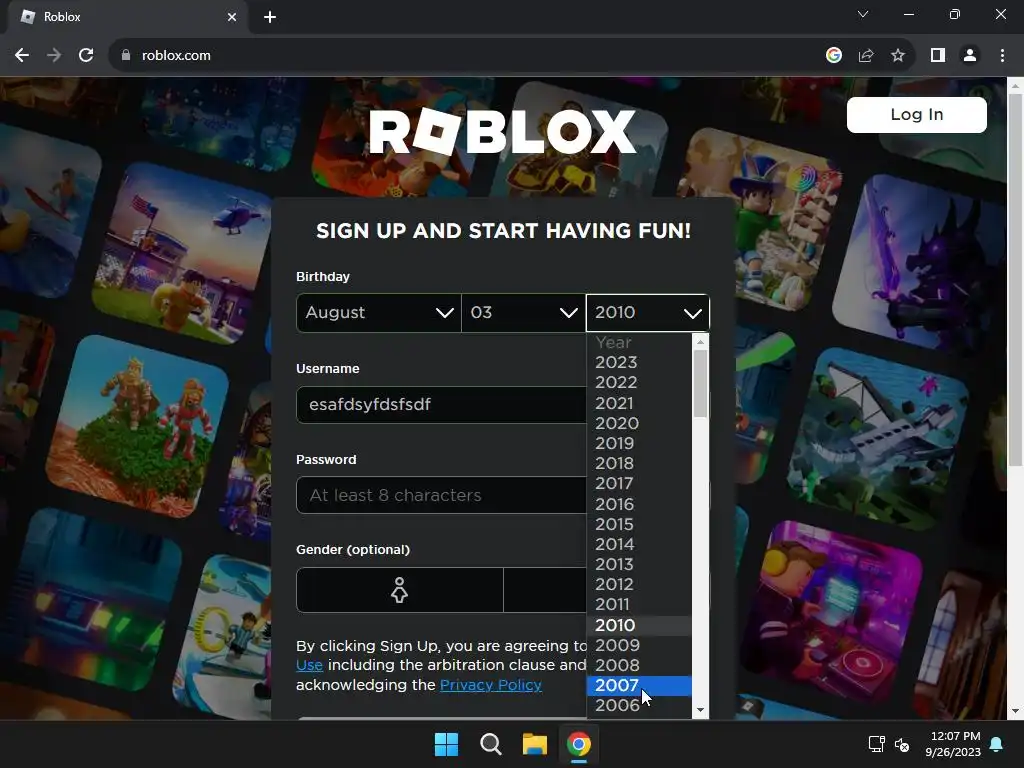This screenshot has width=1024, height=768.
Task: Pick 2013 from the year options
Action: click(639, 564)
